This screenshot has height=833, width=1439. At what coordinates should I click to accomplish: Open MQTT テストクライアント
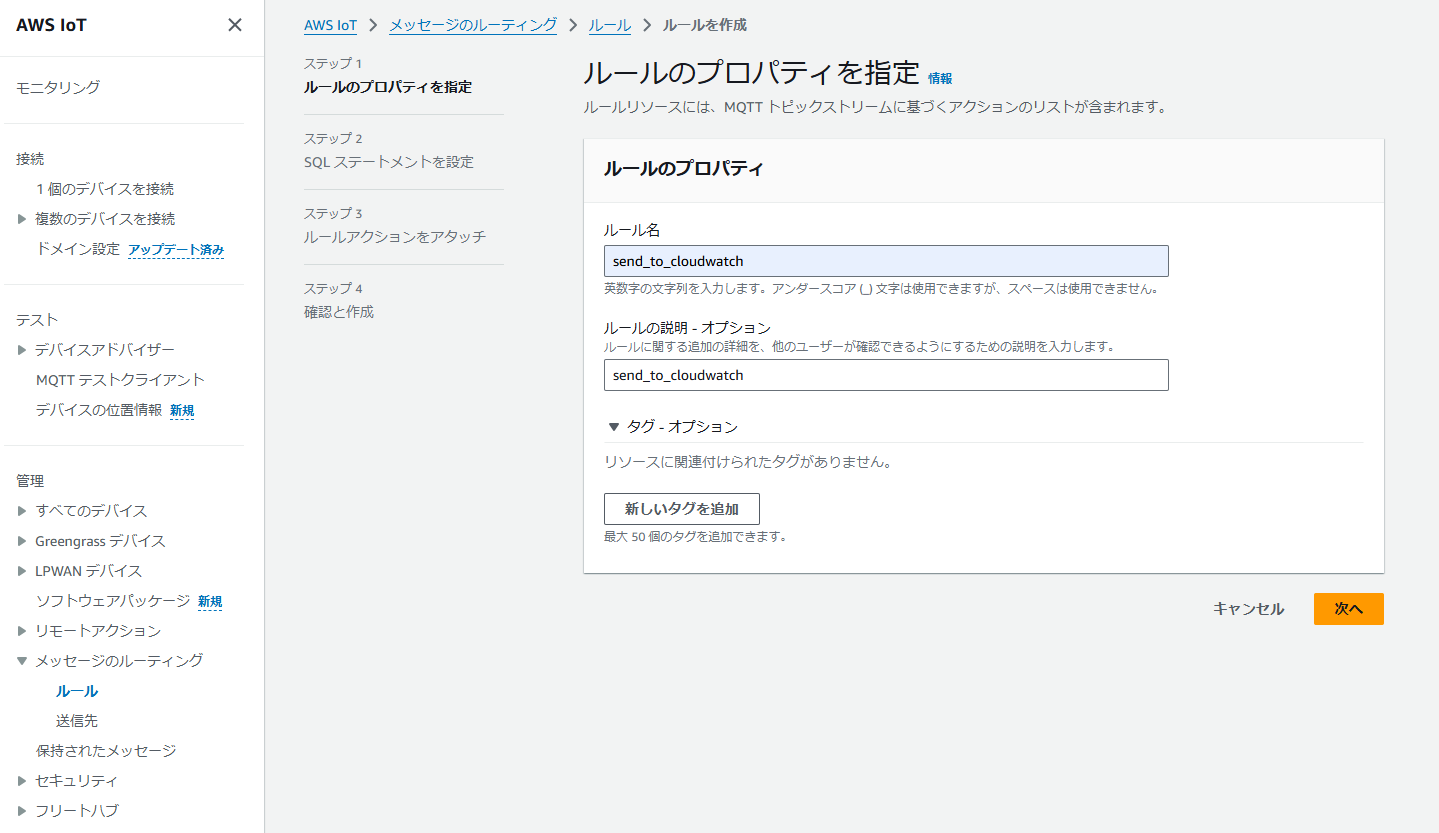(120, 380)
